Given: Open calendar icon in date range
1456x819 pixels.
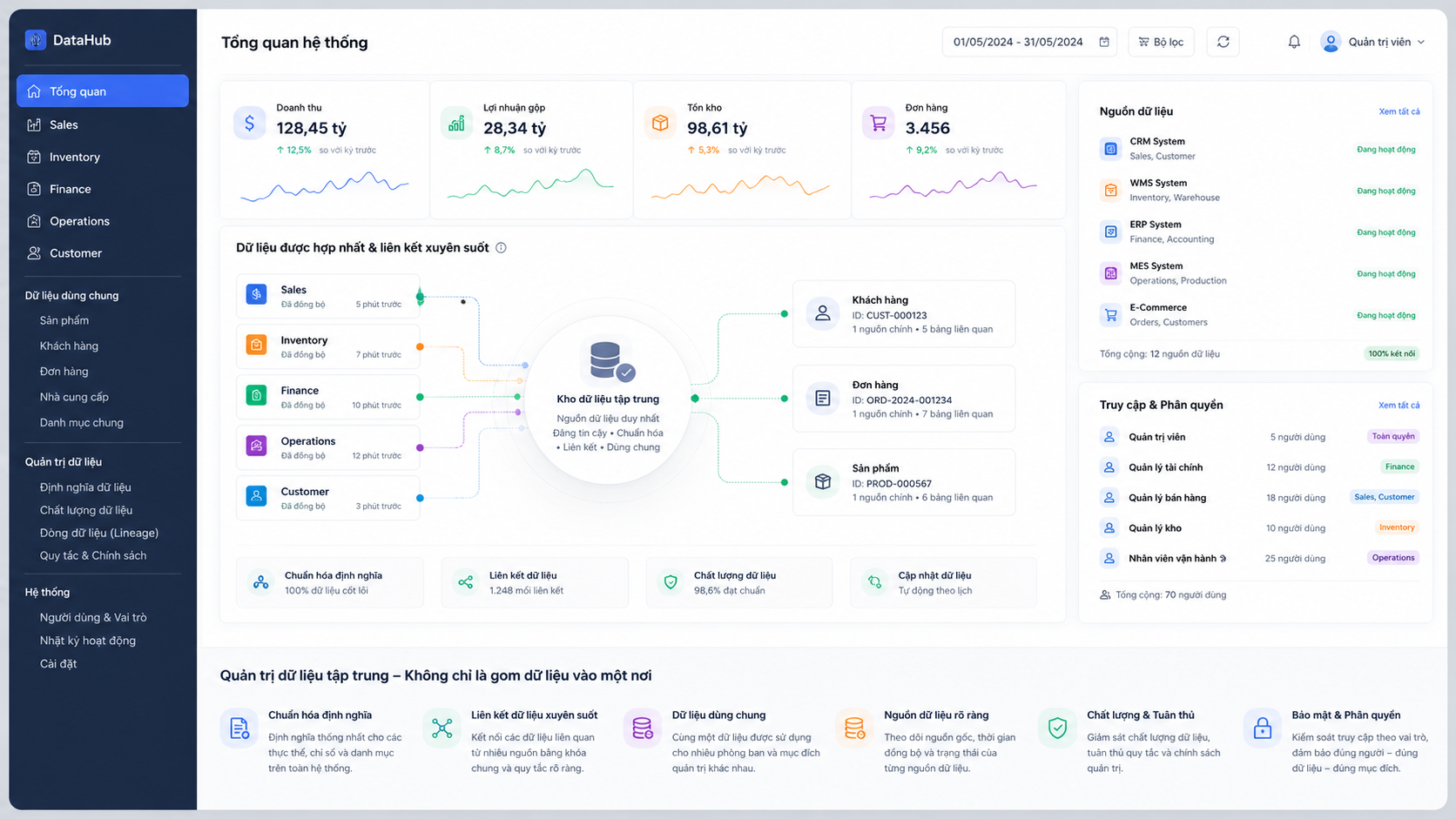Looking at the screenshot, I should (x=1104, y=42).
